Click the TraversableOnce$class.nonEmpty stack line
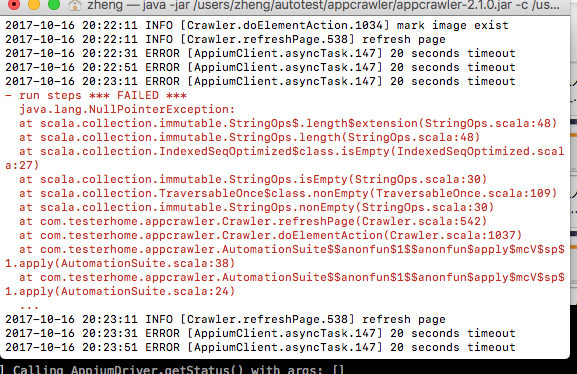577x374 pixels. pos(288,193)
